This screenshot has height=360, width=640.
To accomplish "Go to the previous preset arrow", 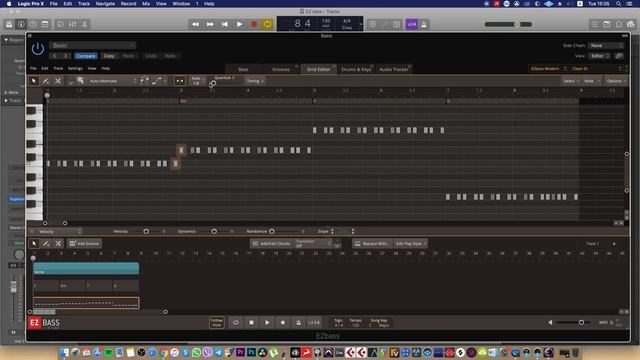I will coord(55,56).
